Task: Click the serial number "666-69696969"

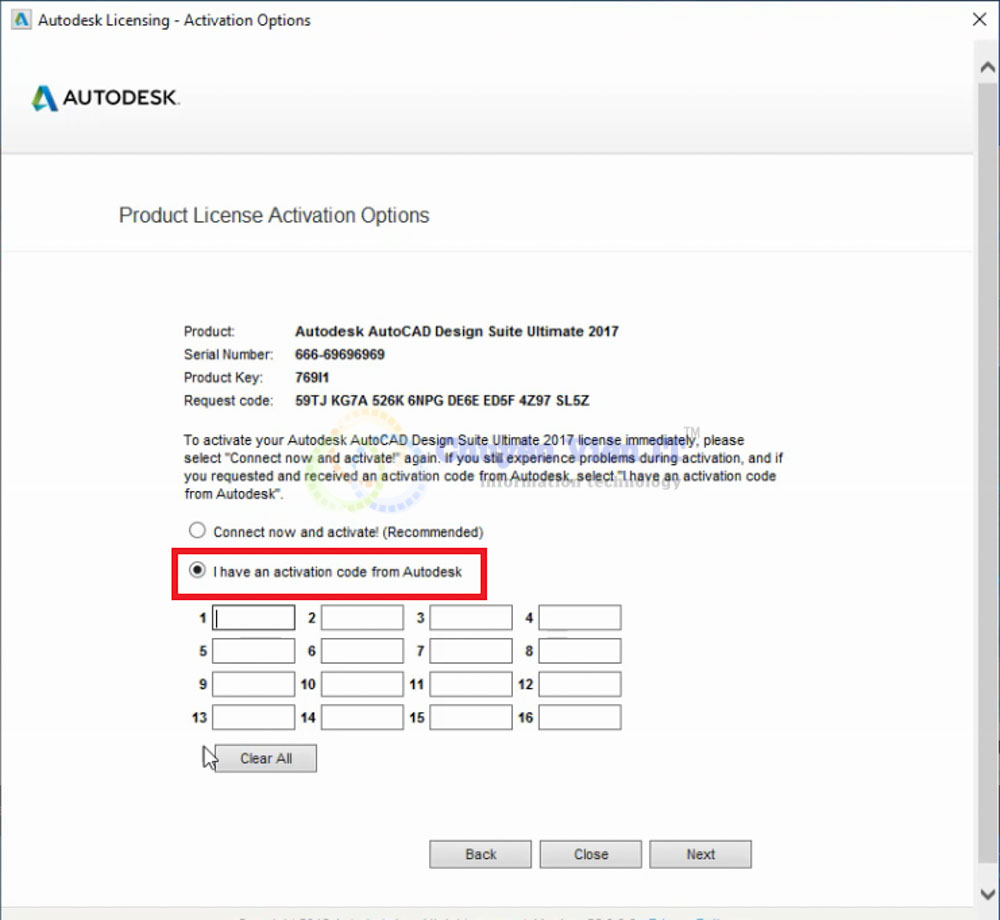Action: pyautogui.click(x=339, y=354)
